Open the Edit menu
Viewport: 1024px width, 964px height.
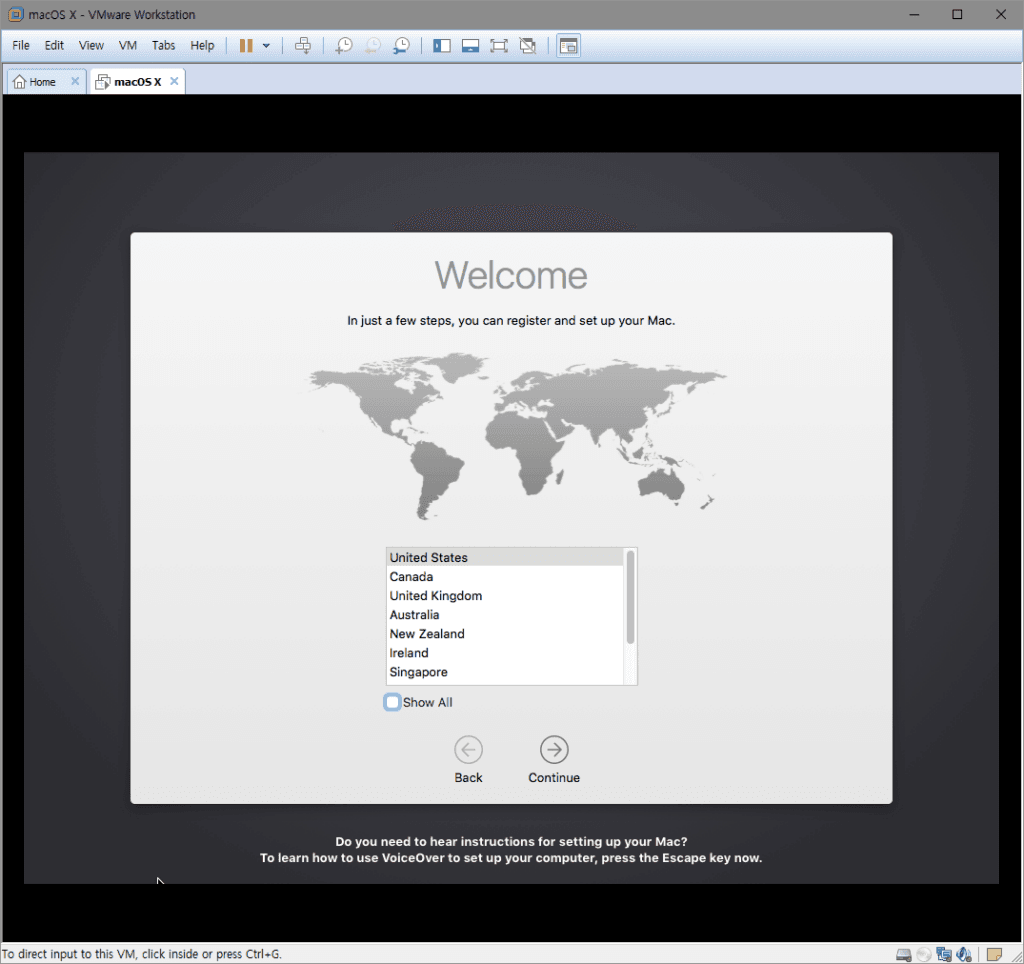[x=54, y=46]
